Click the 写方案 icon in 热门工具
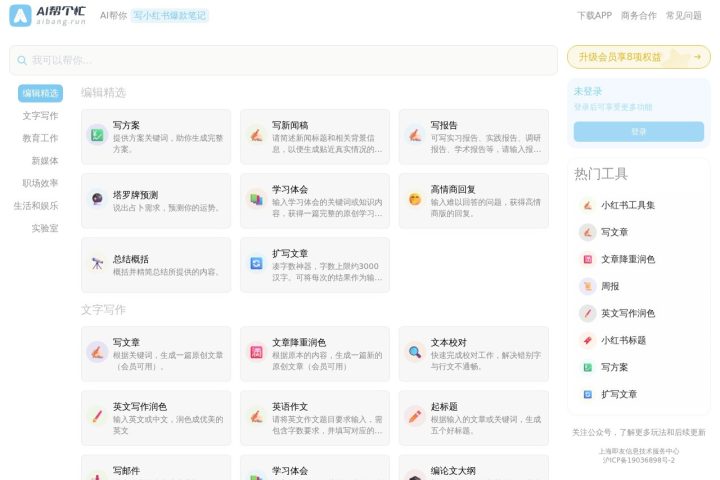Screen dimensions: 720x480 point(587,367)
